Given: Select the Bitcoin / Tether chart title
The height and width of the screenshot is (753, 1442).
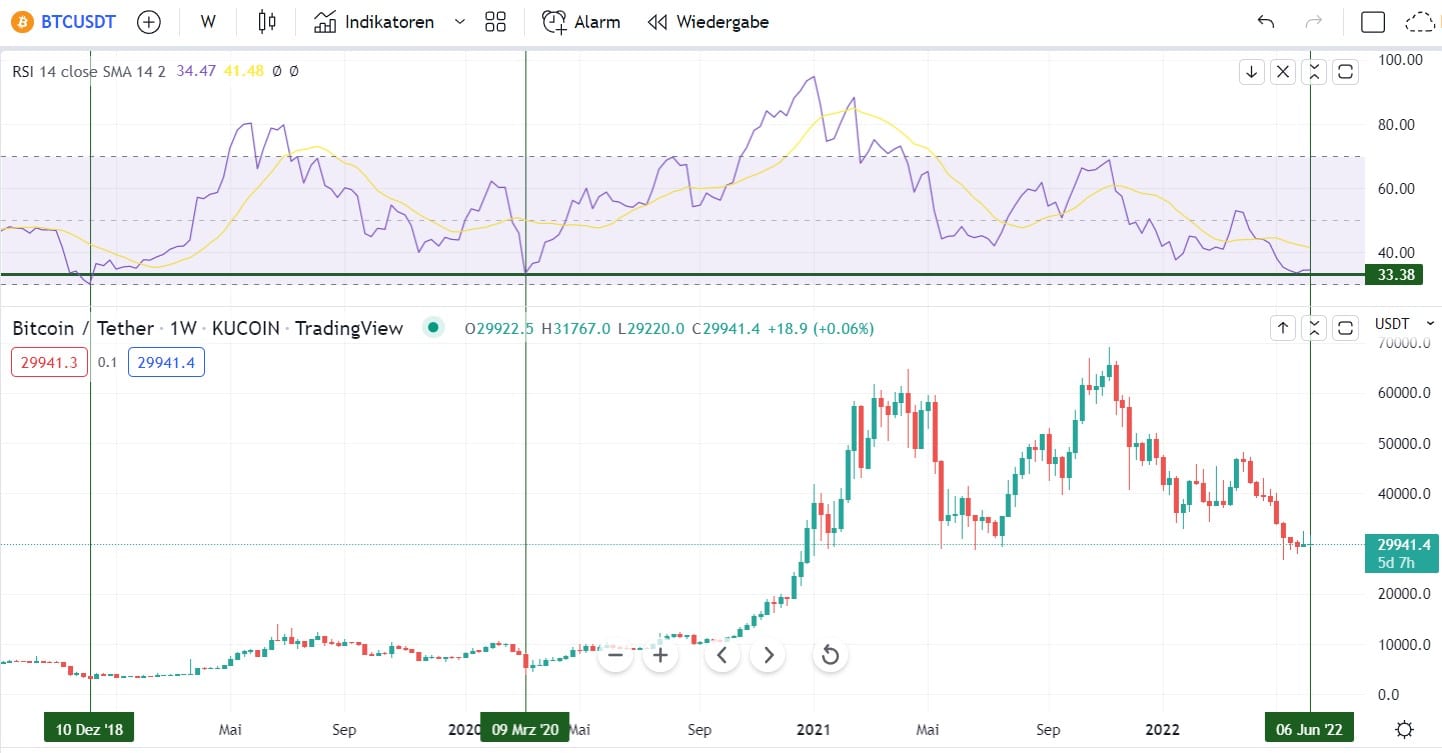Looking at the screenshot, I should point(207,328).
